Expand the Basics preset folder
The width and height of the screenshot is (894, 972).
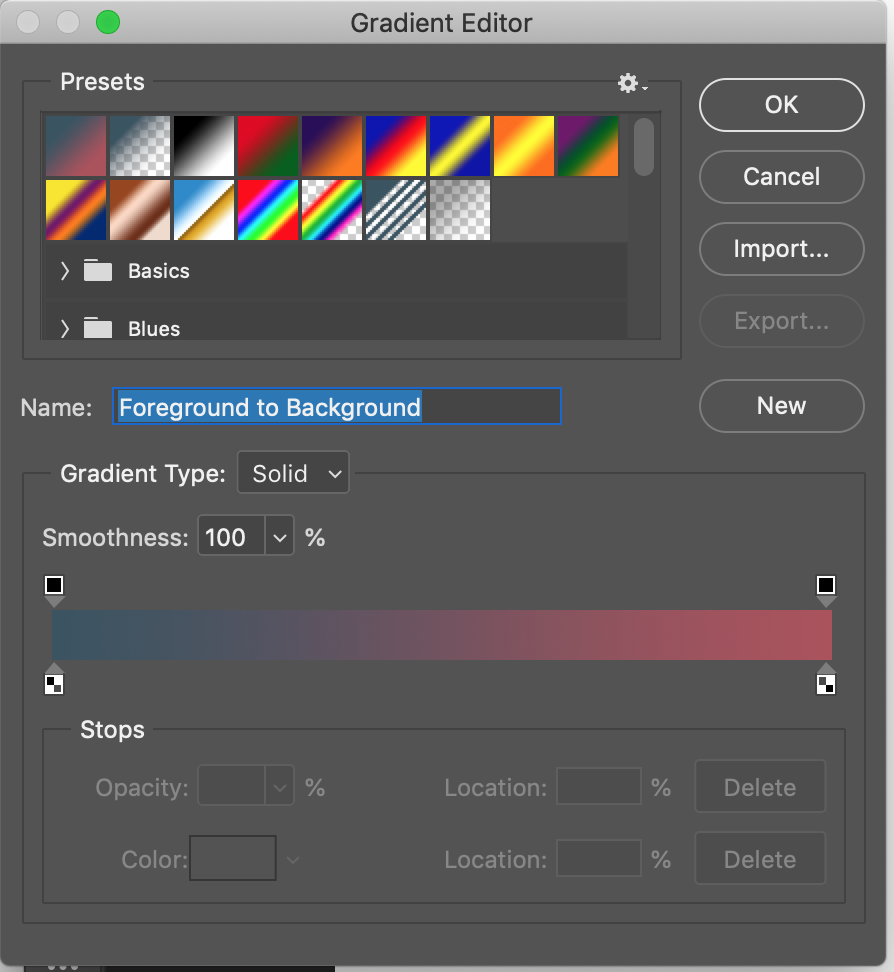(64, 271)
